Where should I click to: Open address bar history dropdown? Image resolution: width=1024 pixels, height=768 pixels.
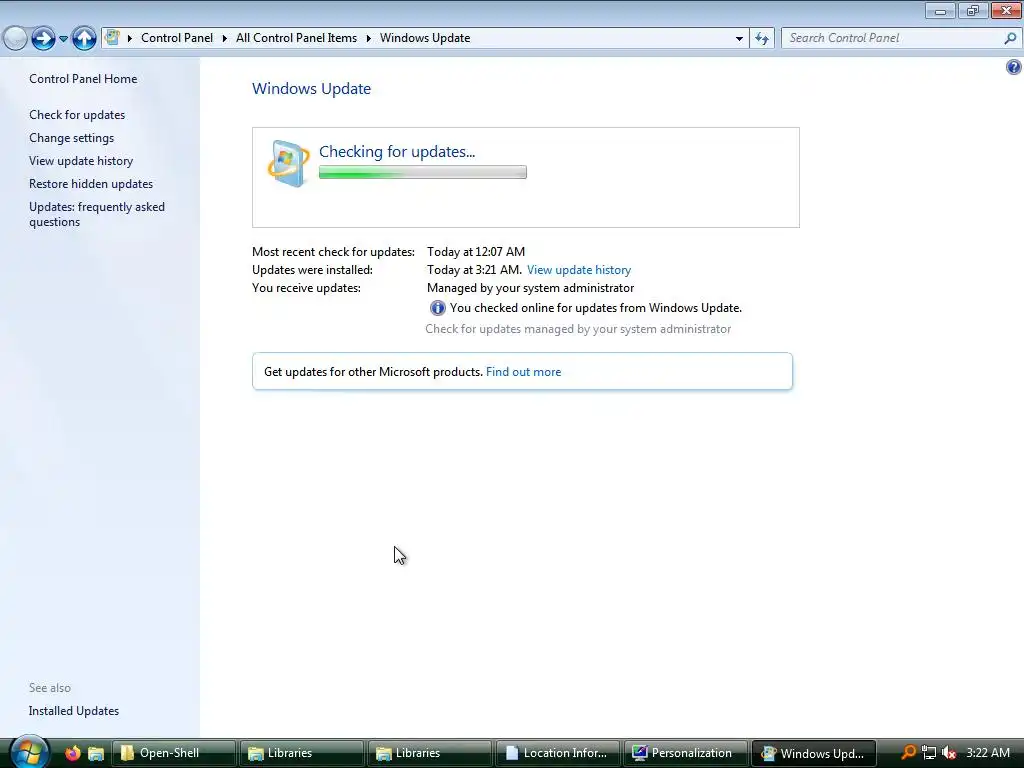point(739,38)
